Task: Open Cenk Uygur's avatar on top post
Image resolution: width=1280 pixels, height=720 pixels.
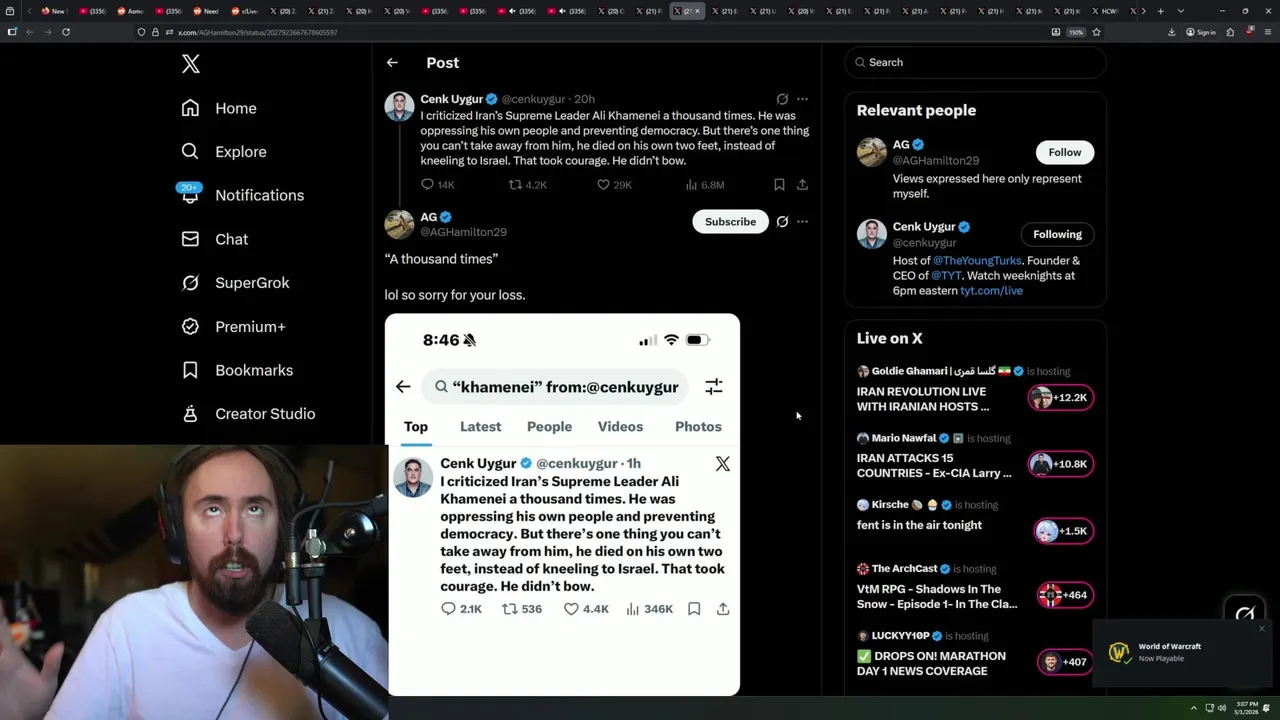Action: coord(399,106)
